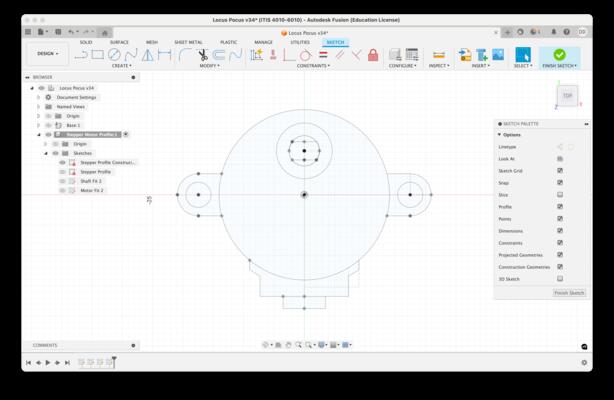Open the notifications bell icon
Viewport: 614px width, 400px height.
tap(554, 32)
